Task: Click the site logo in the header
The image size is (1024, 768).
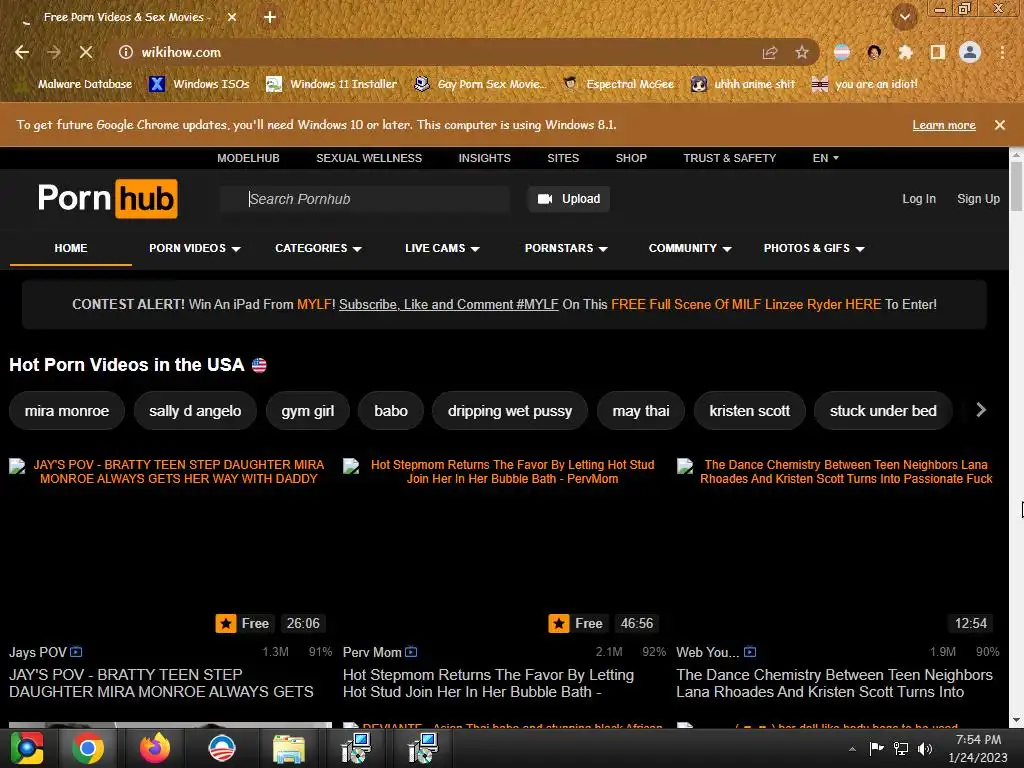Action: 108,199
